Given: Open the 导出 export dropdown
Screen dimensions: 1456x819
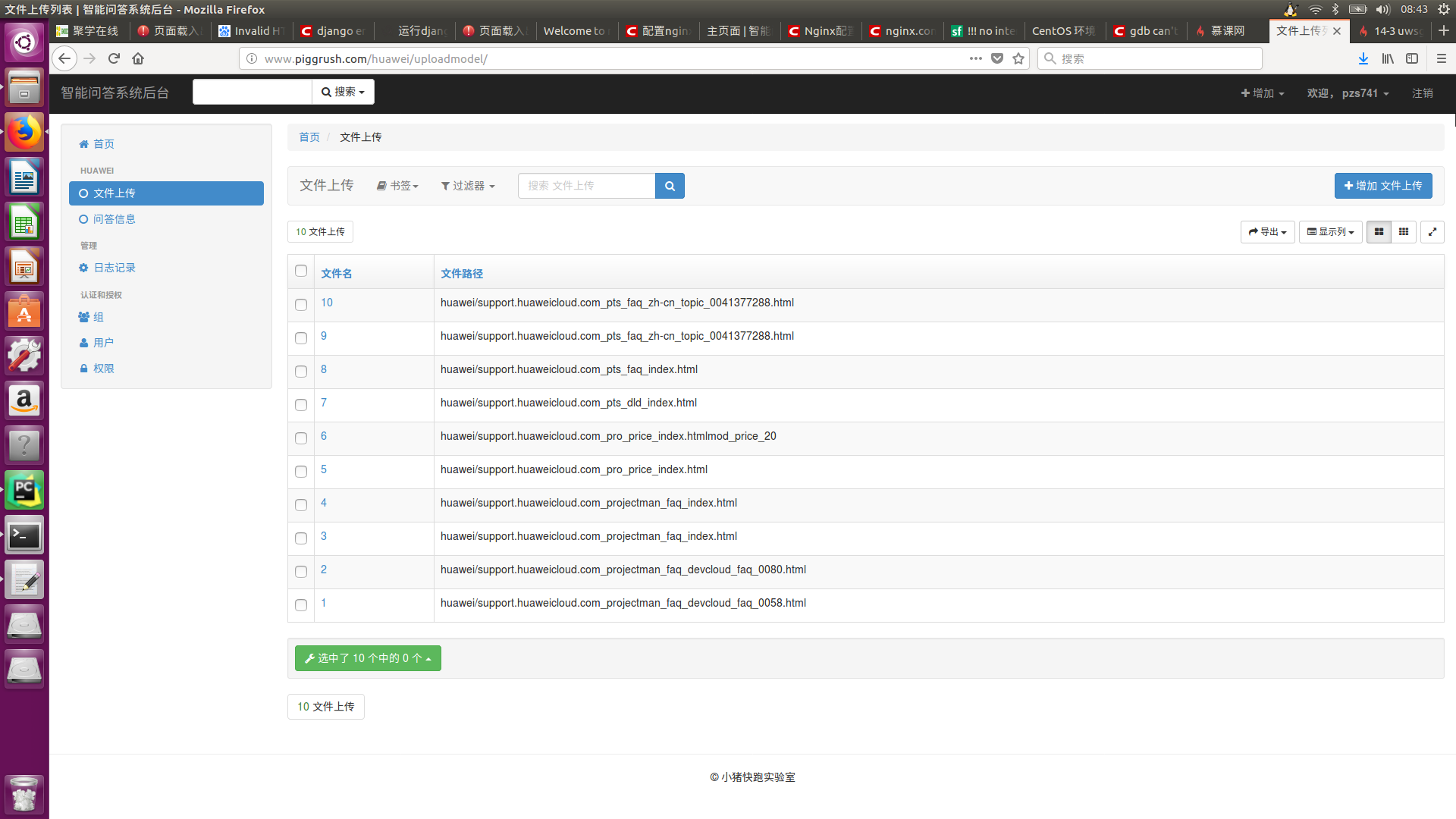Looking at the screenshot, I should [x=1267, y=232].
